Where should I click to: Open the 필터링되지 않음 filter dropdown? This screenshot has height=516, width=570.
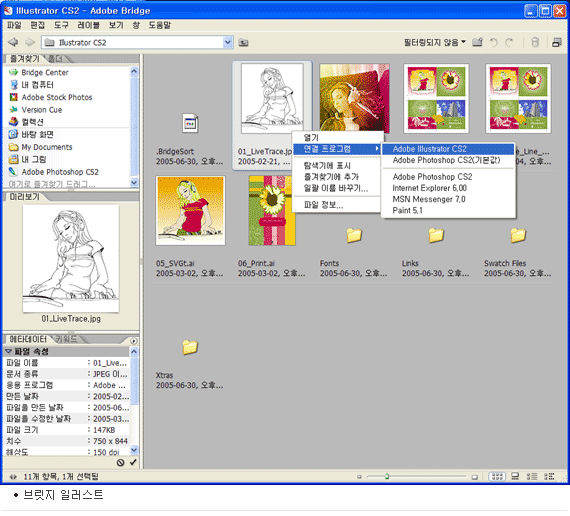click(434, 42)
